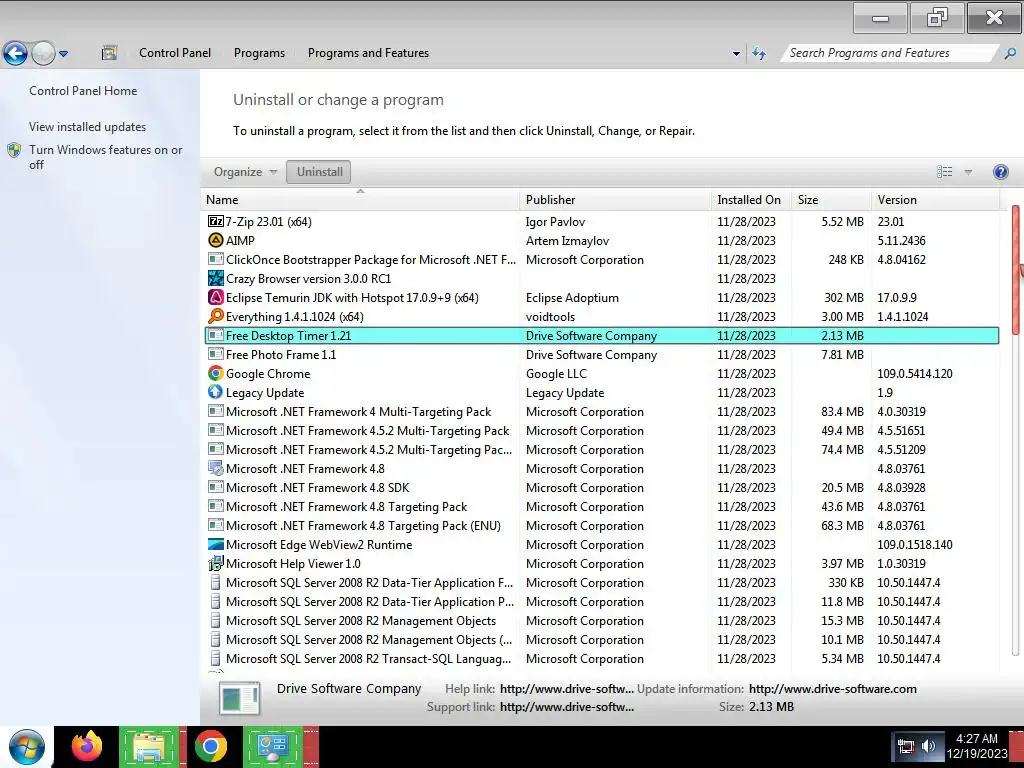Click the change view icon

(x=944, y=172)
